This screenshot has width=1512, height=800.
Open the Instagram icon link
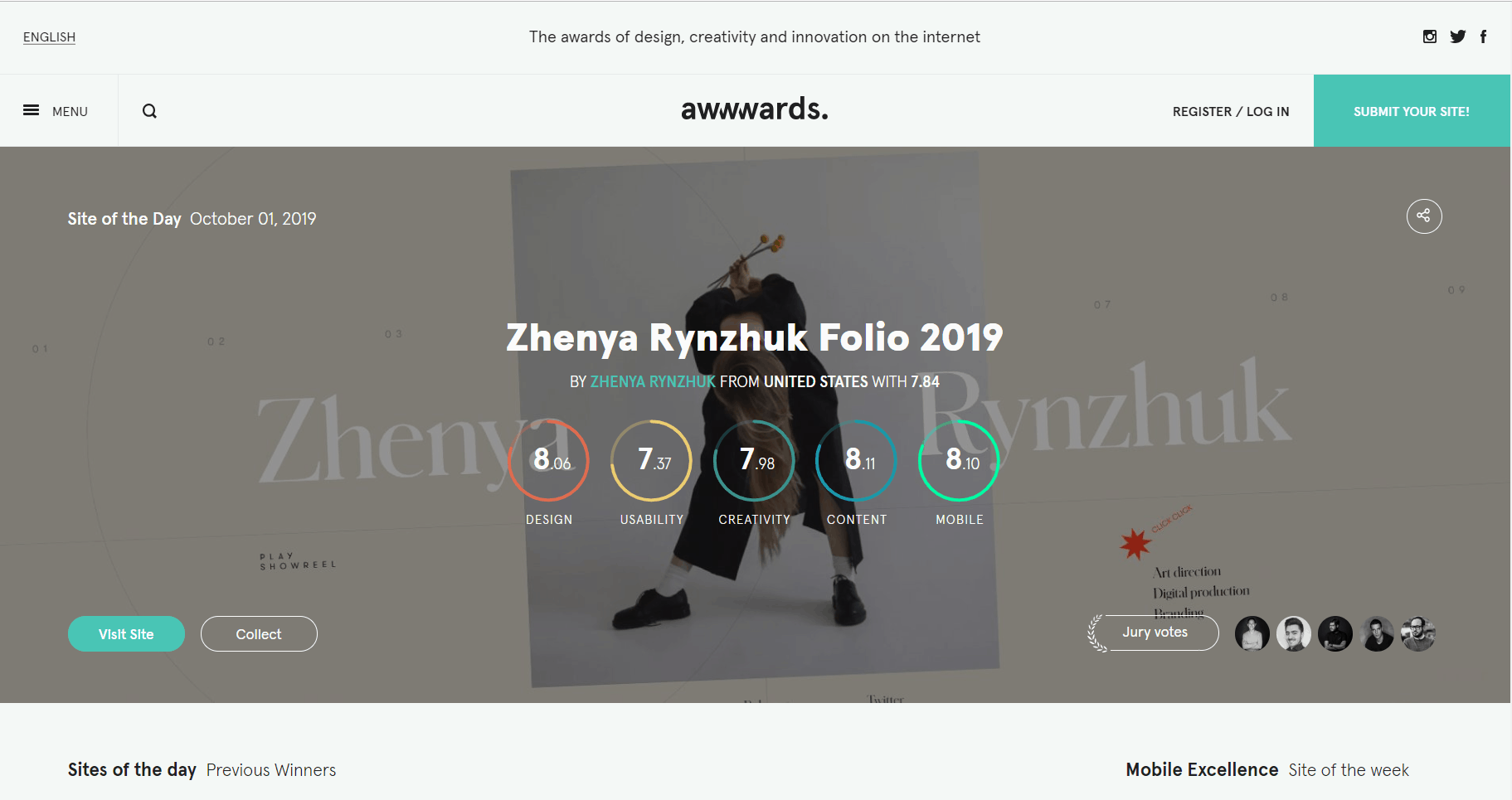[1430, 36]
